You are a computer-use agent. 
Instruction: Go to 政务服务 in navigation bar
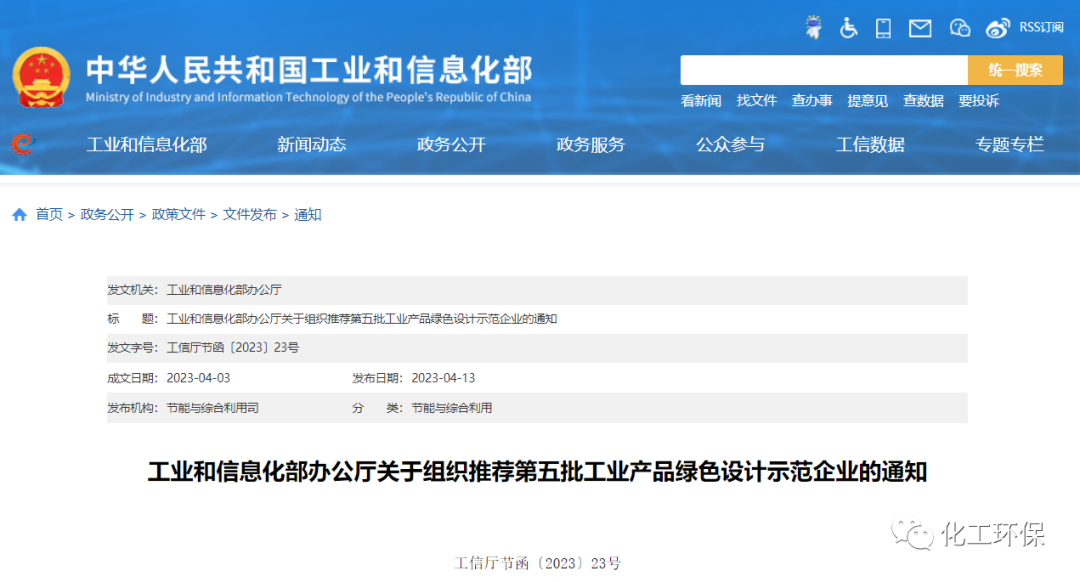coord(590,145)
